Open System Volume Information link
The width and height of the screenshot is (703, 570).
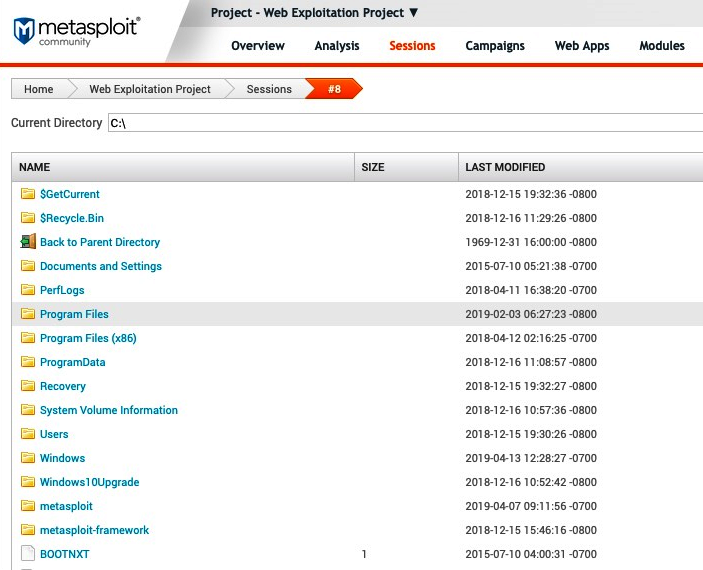click(109, 410)
